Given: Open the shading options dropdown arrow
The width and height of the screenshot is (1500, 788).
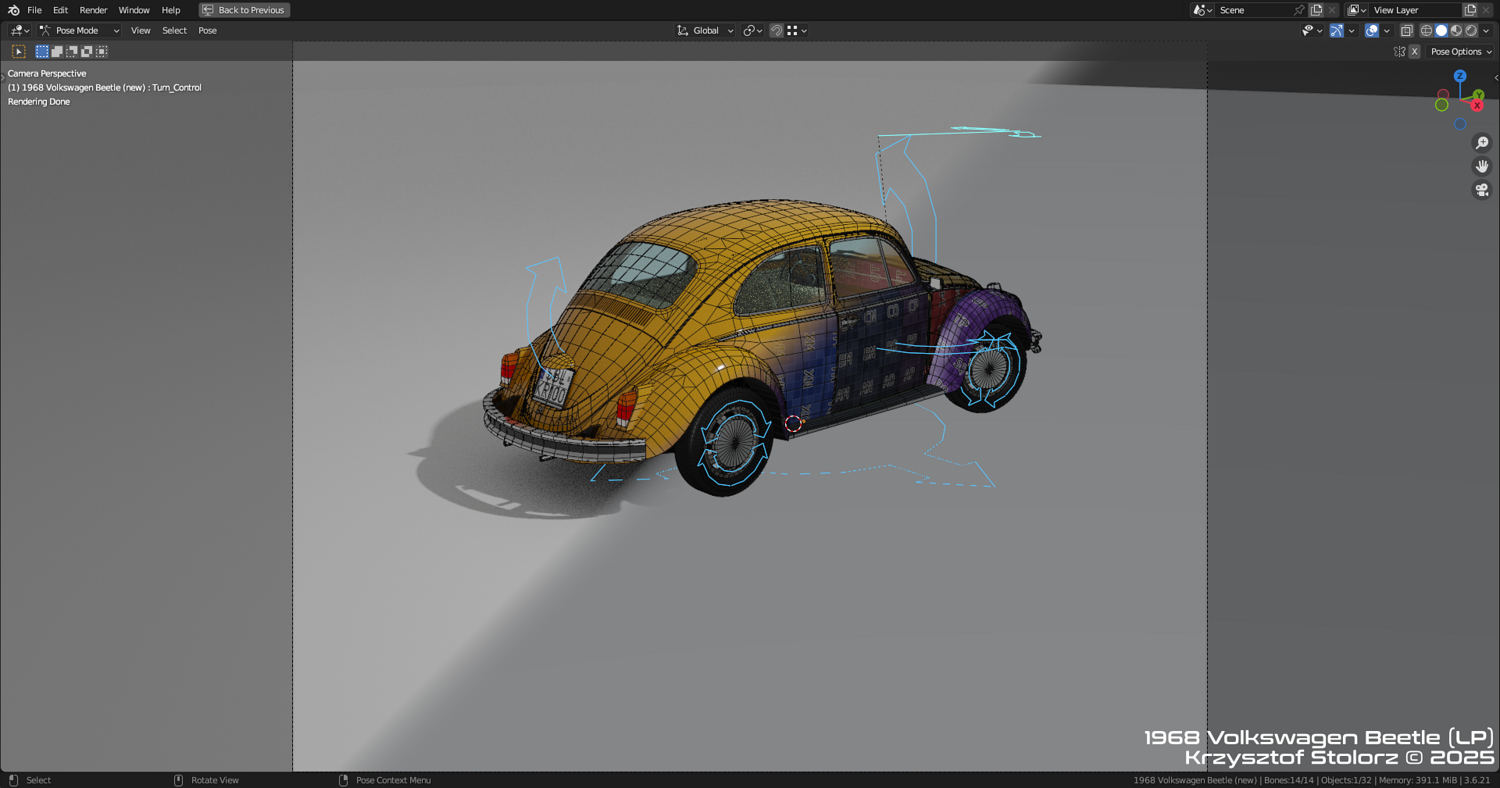Looking at the screenshot, I should pyautogui.click(x=1486, y=31).
